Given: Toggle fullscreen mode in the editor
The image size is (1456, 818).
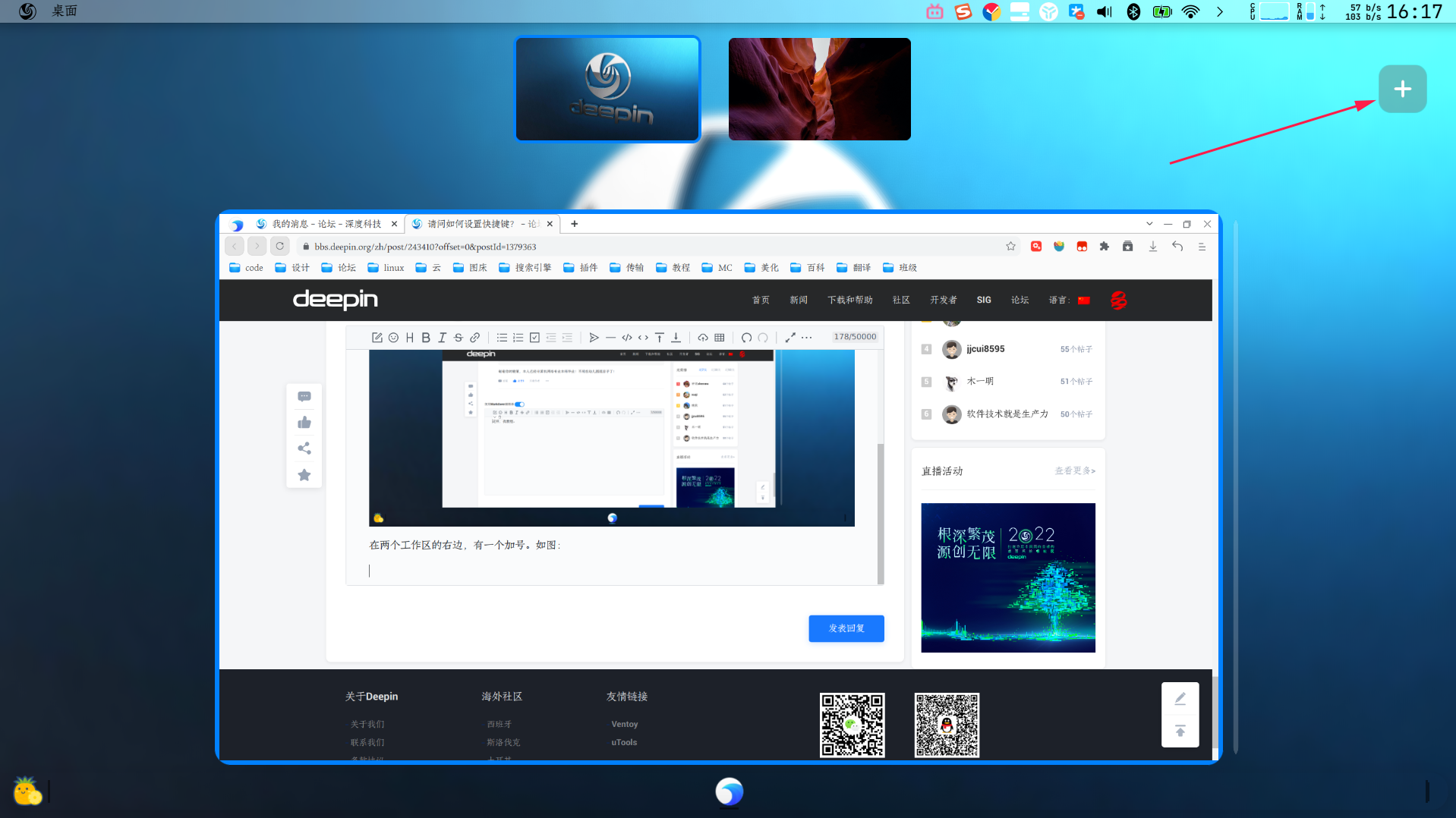Looking at the screenshot, I should pos(790,338).
